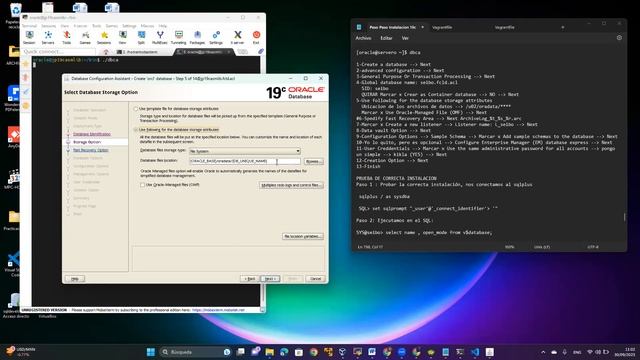The width and height of the screenshot is (640, 360).
Task: Click the Games toolbar icon
Action: (x=85, y=37)
